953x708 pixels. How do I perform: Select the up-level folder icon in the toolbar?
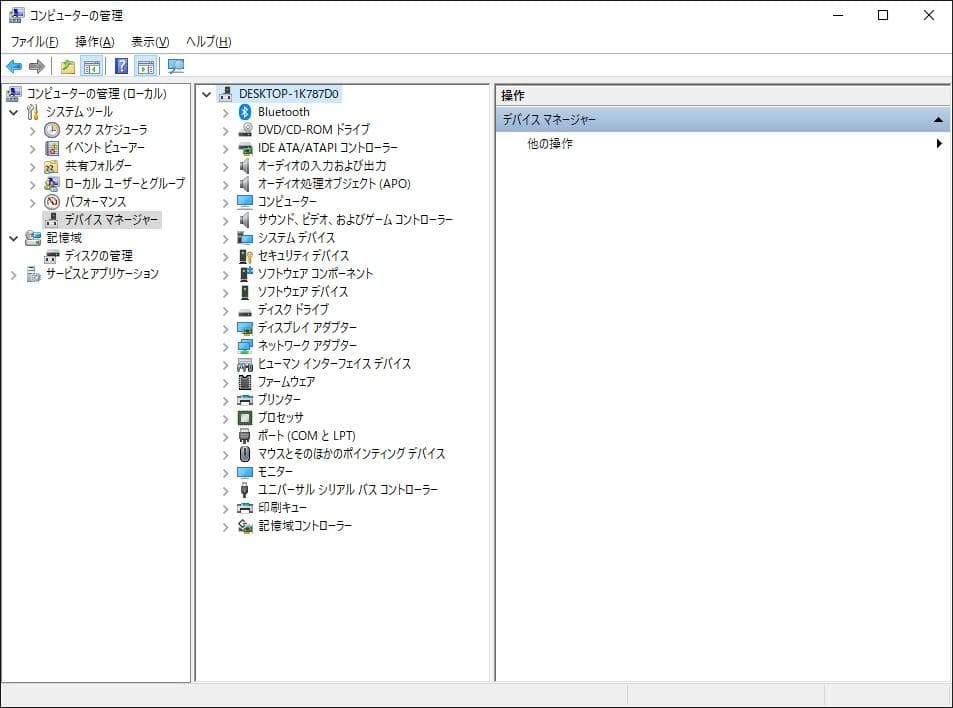click(x=66, y=66)
